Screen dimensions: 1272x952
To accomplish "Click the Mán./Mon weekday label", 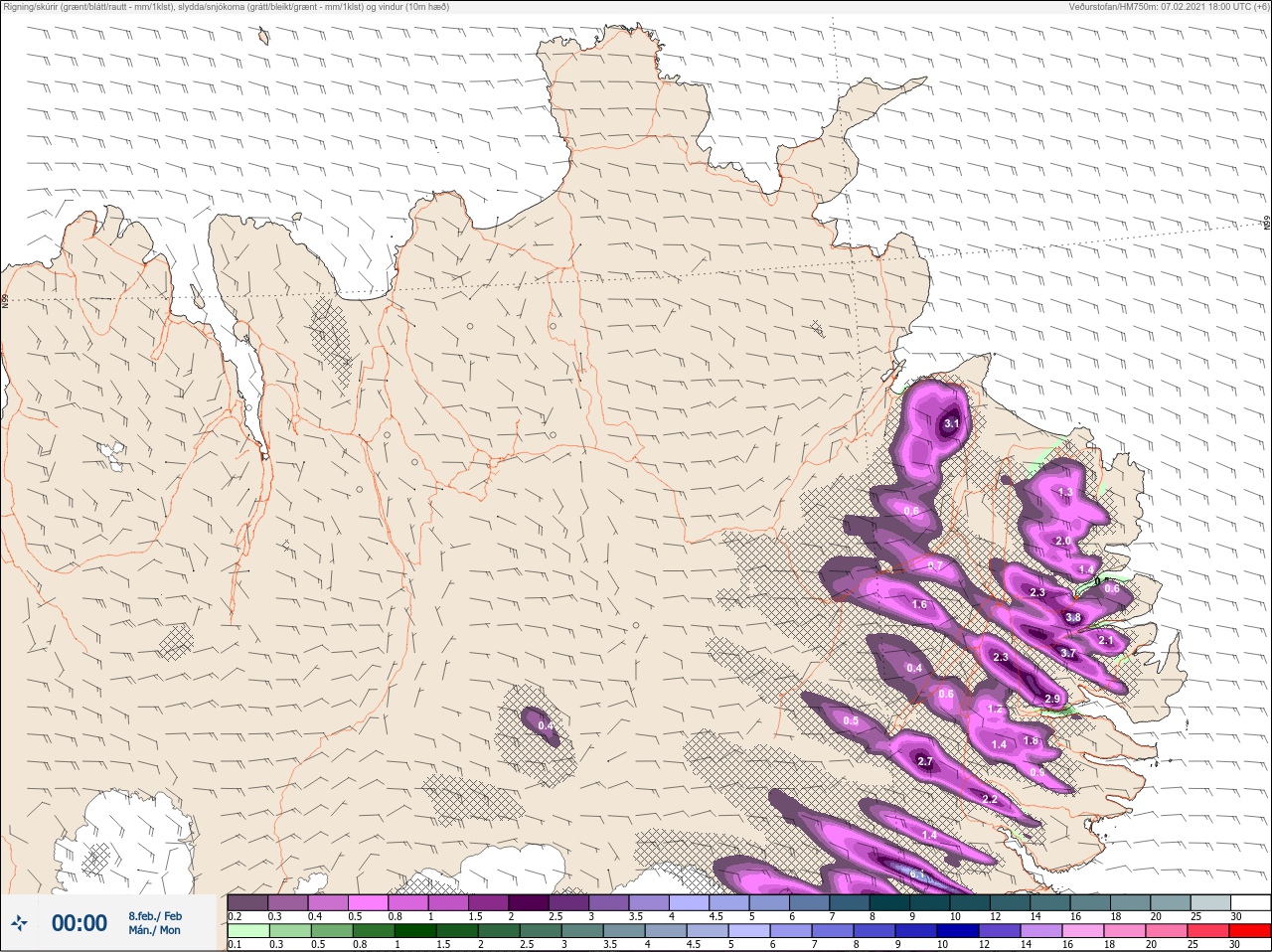I will point(155,930).
